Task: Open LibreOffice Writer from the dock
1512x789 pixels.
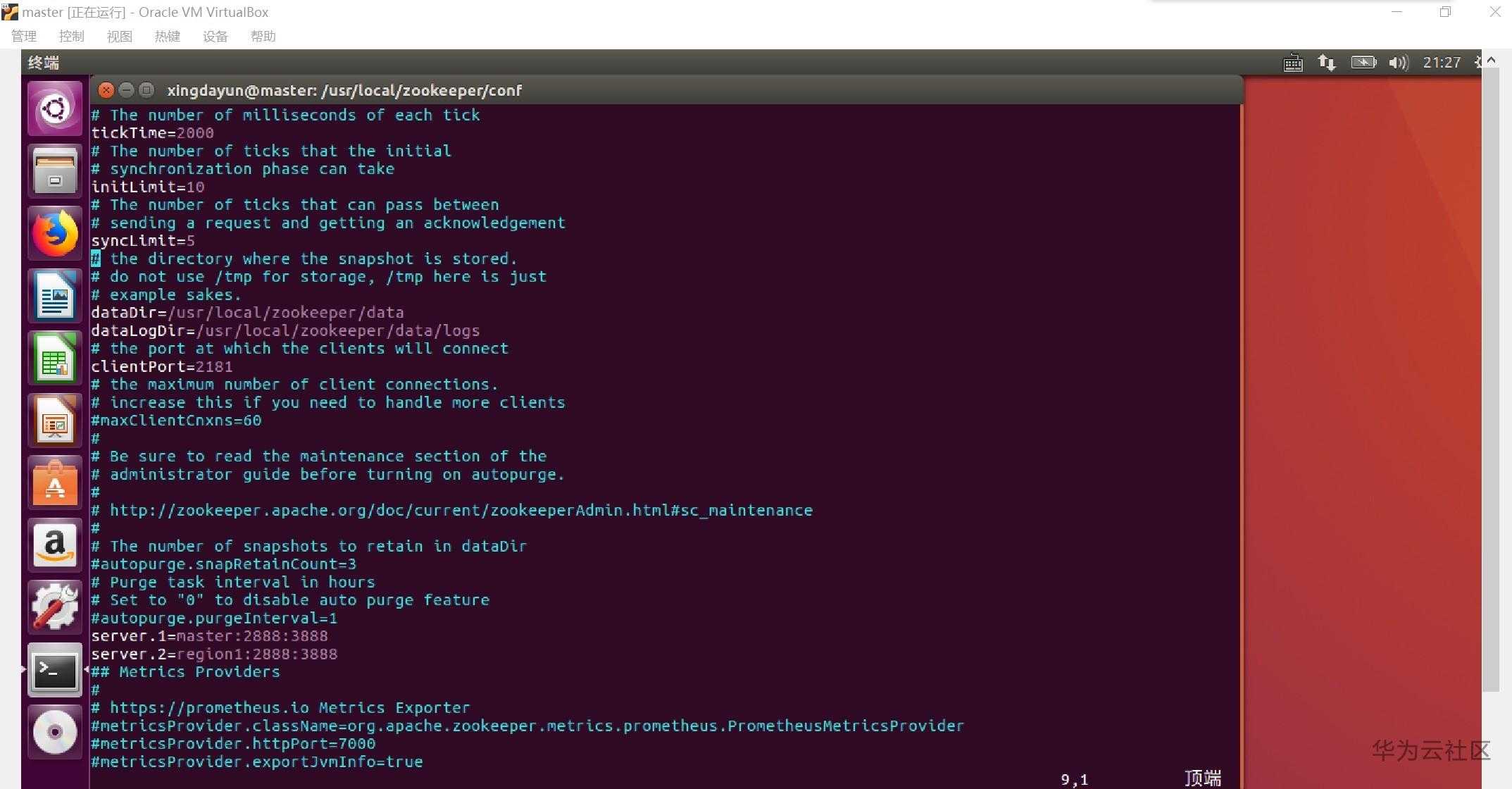Action: tap(55, 296)
